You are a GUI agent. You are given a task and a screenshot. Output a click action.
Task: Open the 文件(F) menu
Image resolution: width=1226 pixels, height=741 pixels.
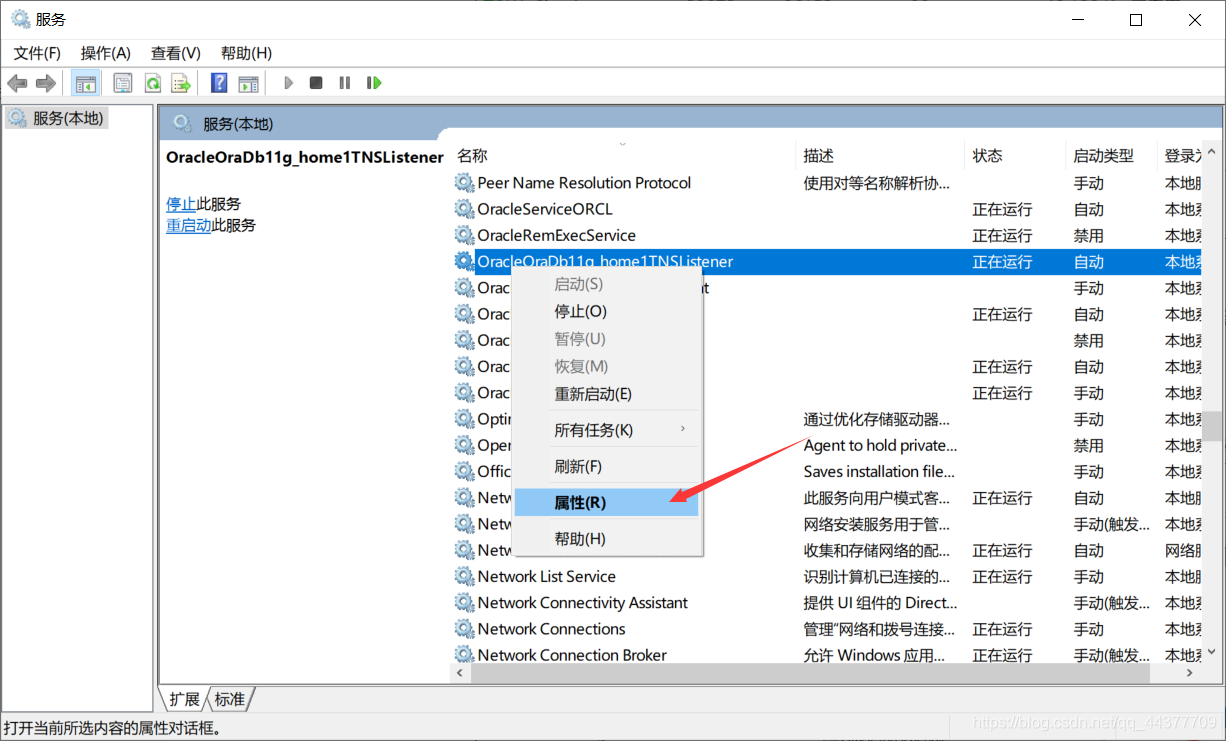tap(37, 53)
